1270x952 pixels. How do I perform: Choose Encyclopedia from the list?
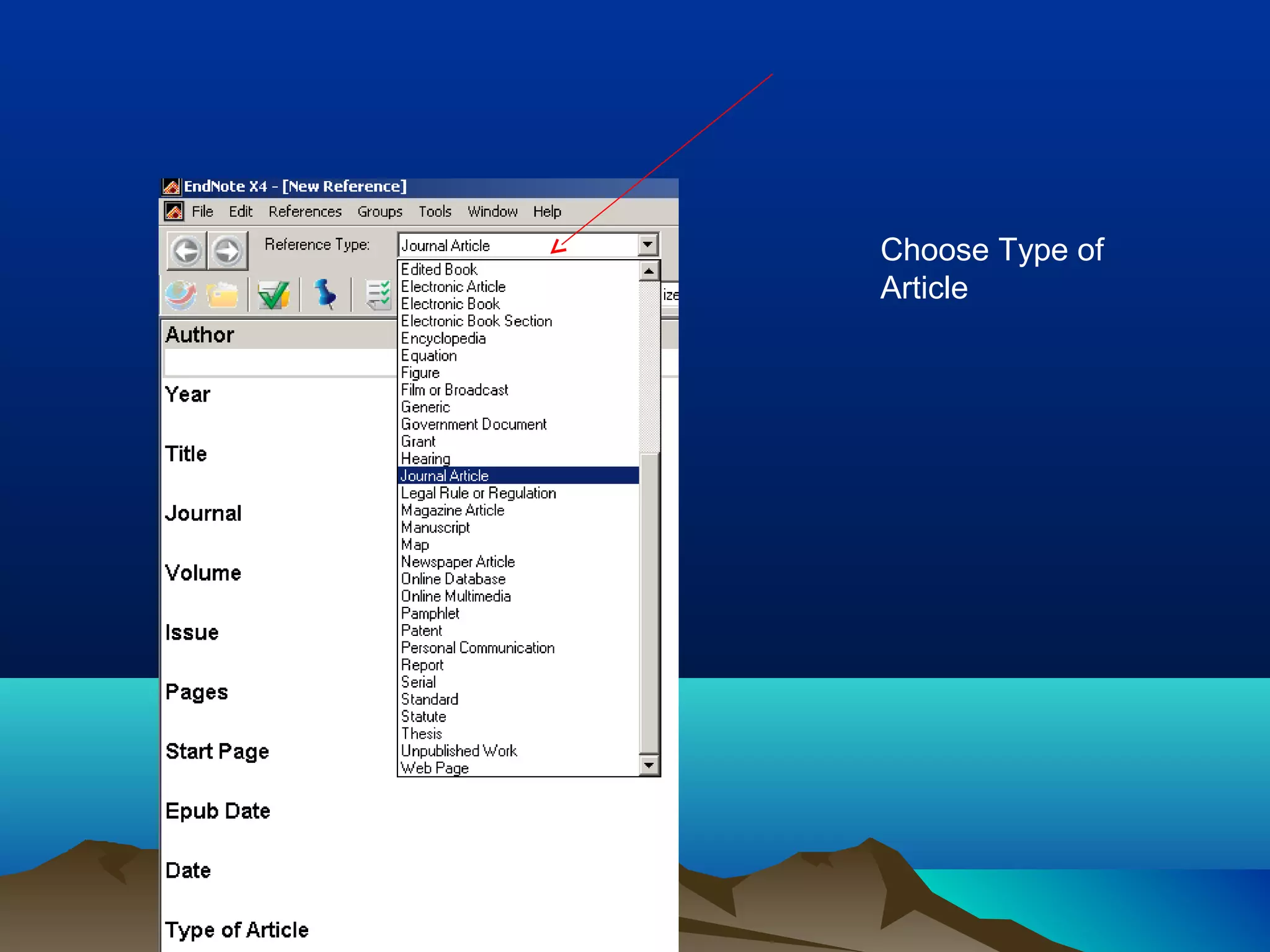[x=518, y=338]
